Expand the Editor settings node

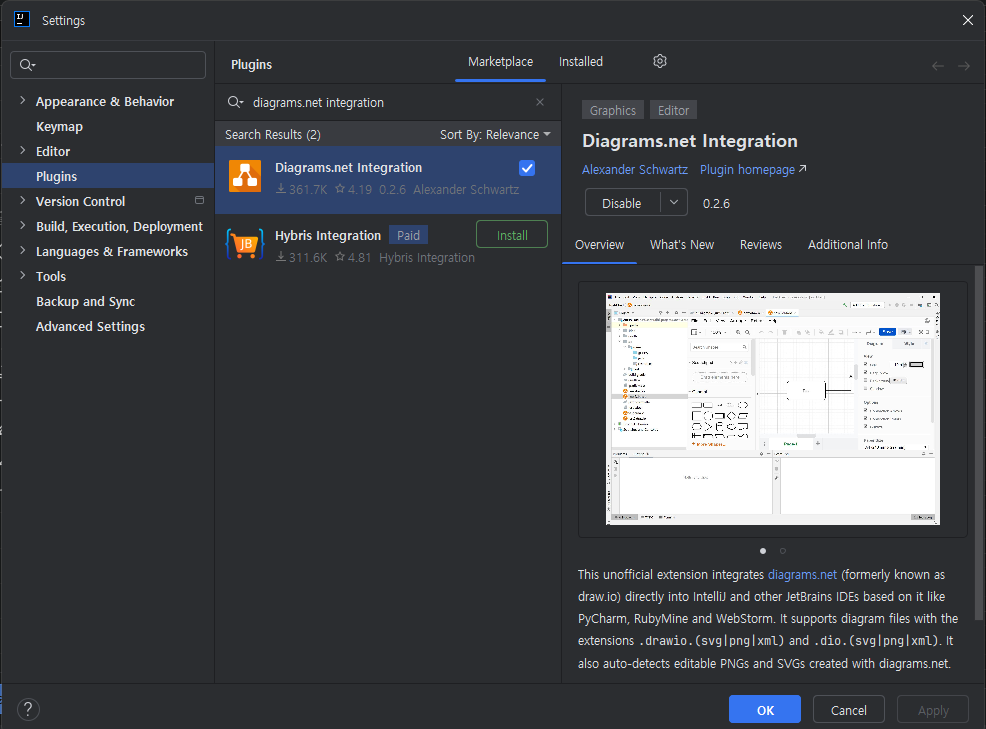click(23, 150)
